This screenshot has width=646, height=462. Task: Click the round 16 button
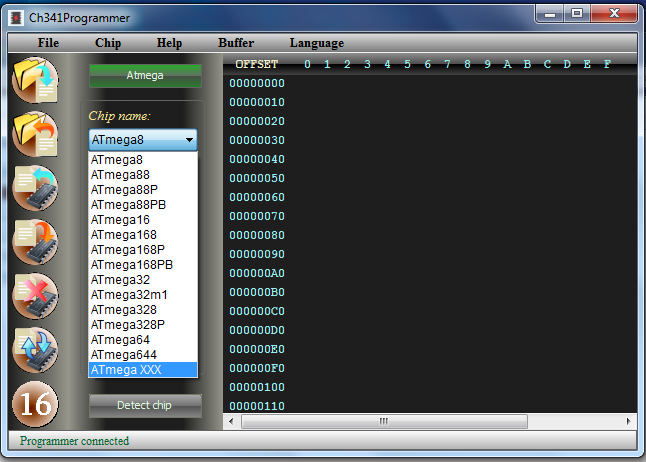35,404
